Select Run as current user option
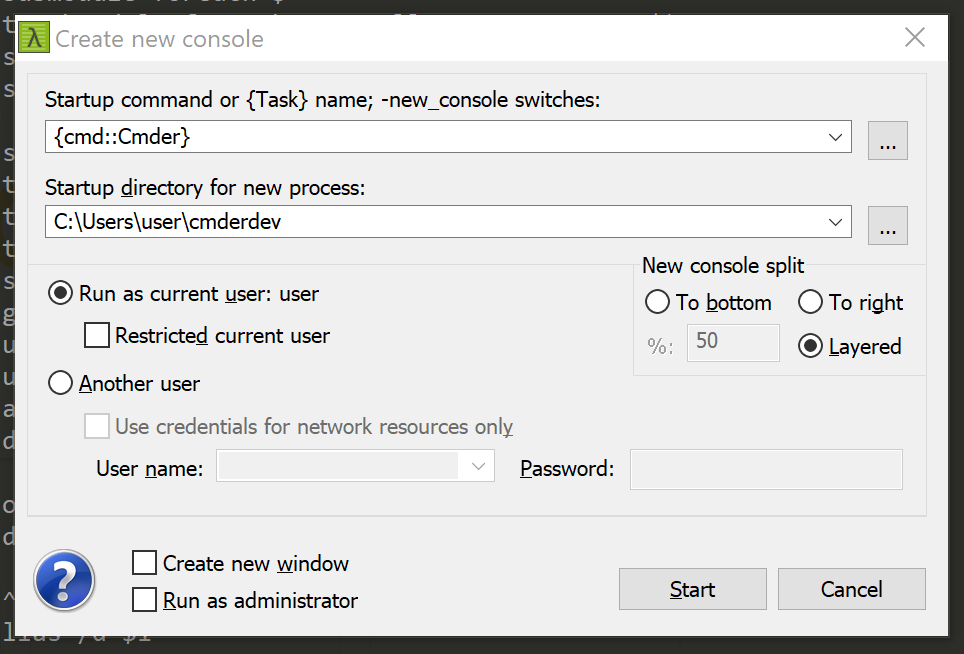This screenshot has height=654, width=964. (60, 294)
